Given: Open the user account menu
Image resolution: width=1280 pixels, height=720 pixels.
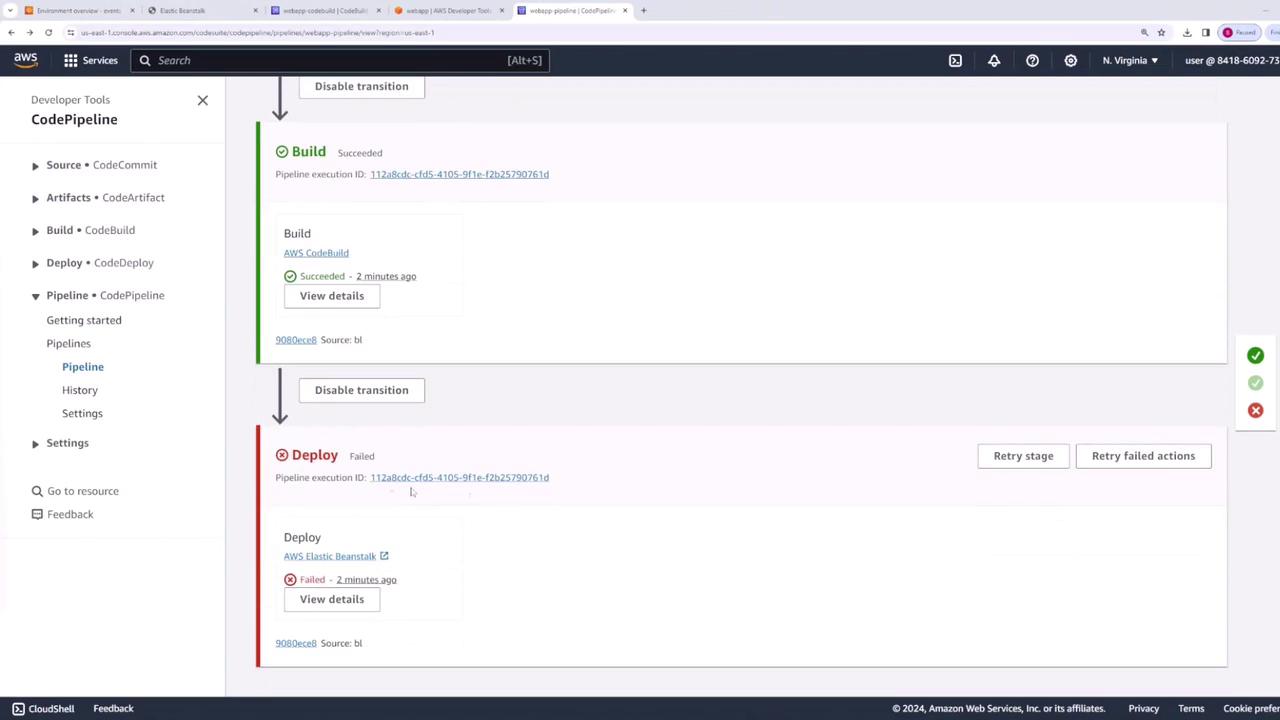Looking at the screenshot, I should click(1232, 60).
